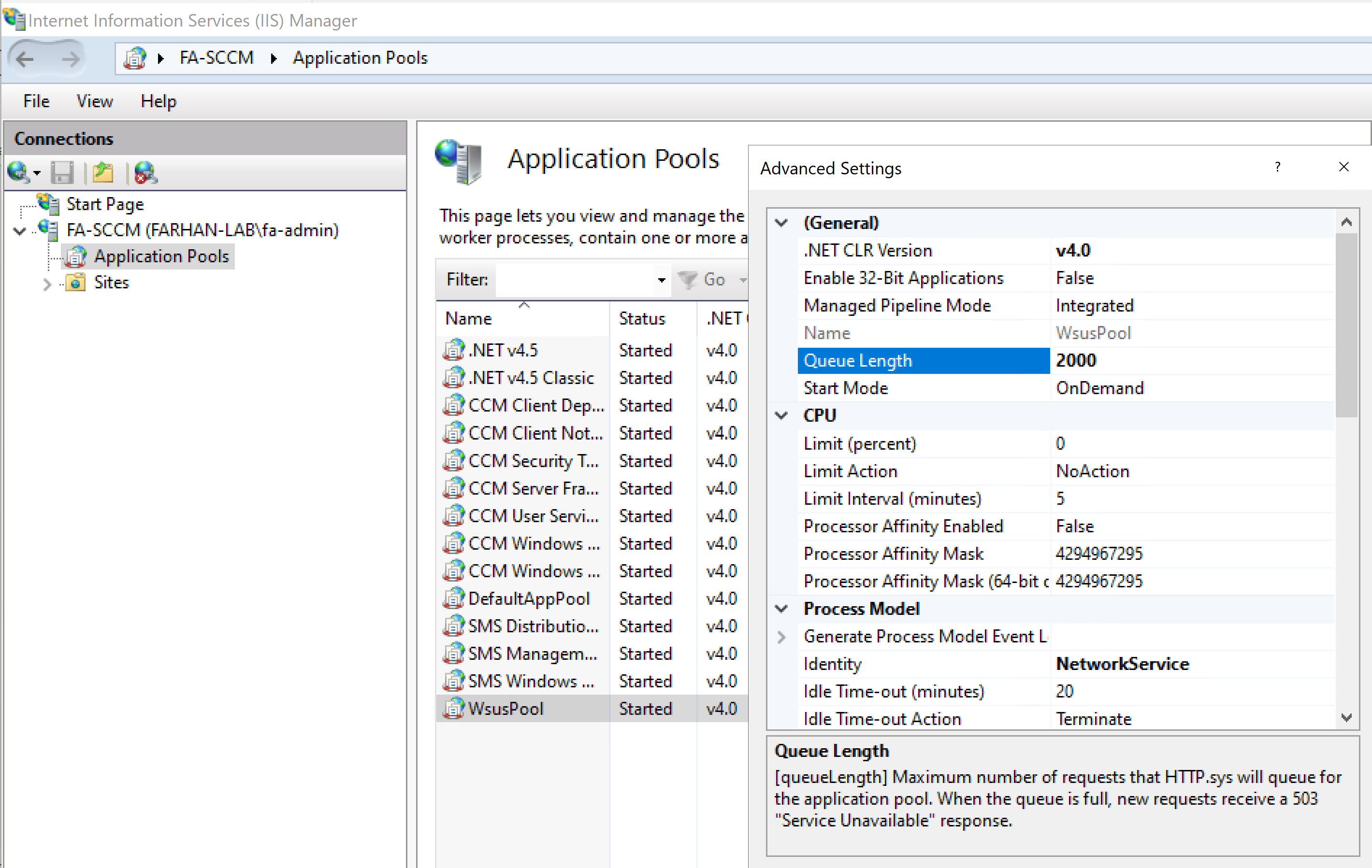Open the Filter dropdown arrow
This screenshot has width=1372, height=868.
point(661,280)
